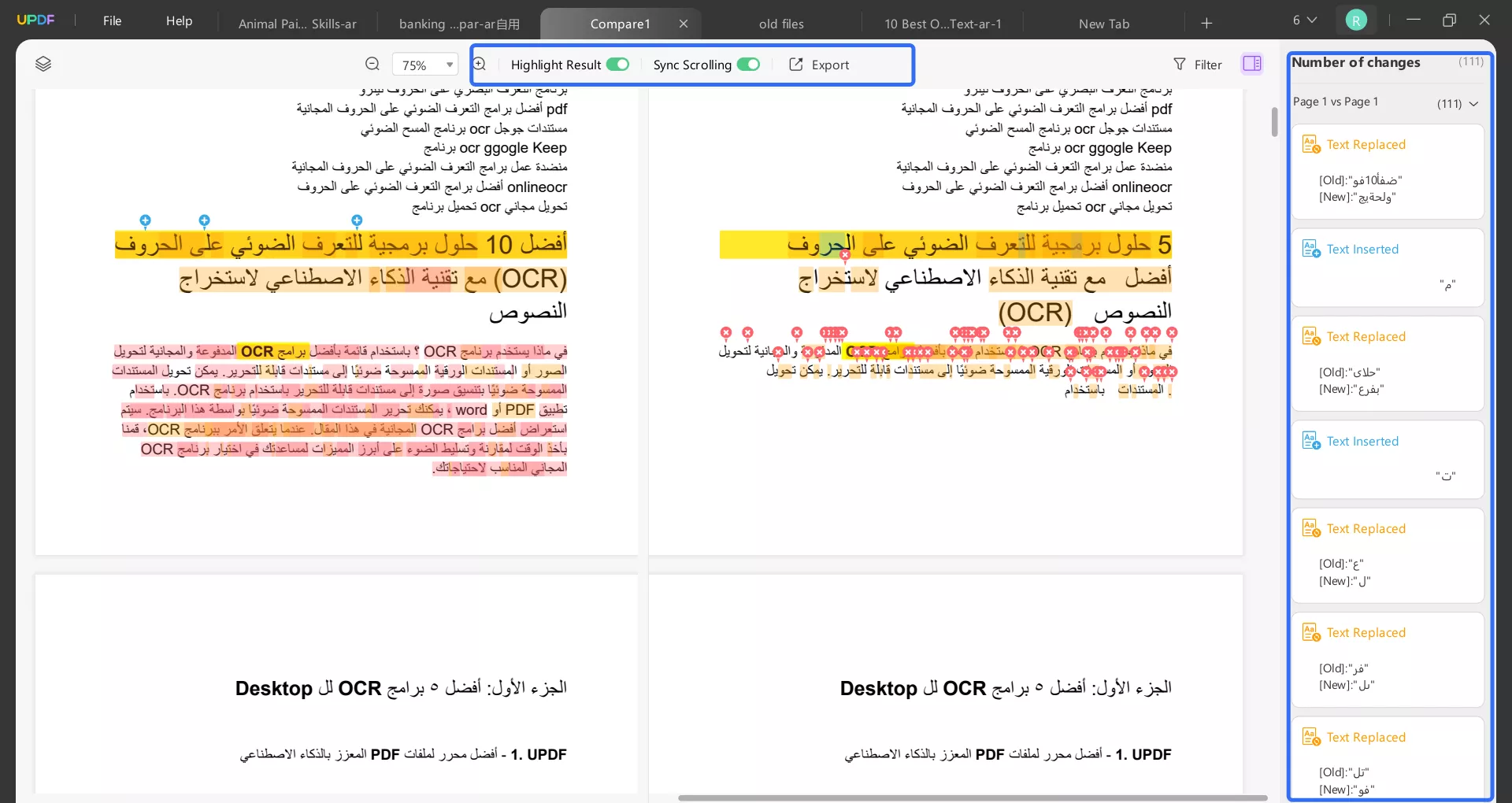Click the panel layout icon beside Filter

(1252, 64)
